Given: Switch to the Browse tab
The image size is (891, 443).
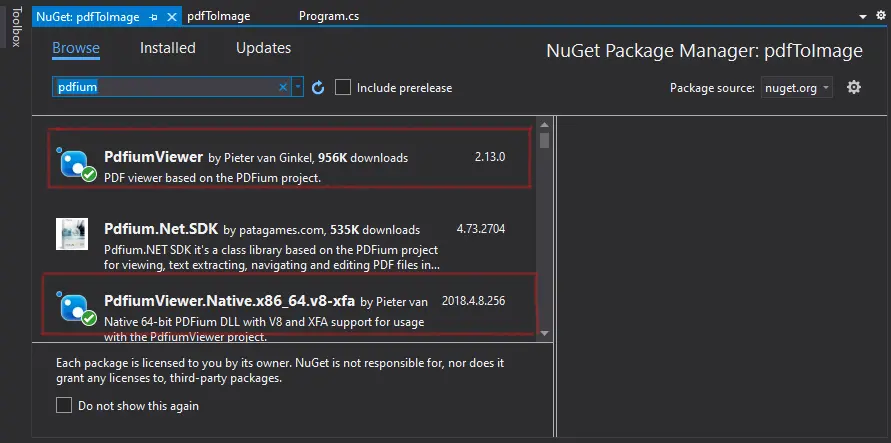Looking at the screenshot, I should coord(76,48).
